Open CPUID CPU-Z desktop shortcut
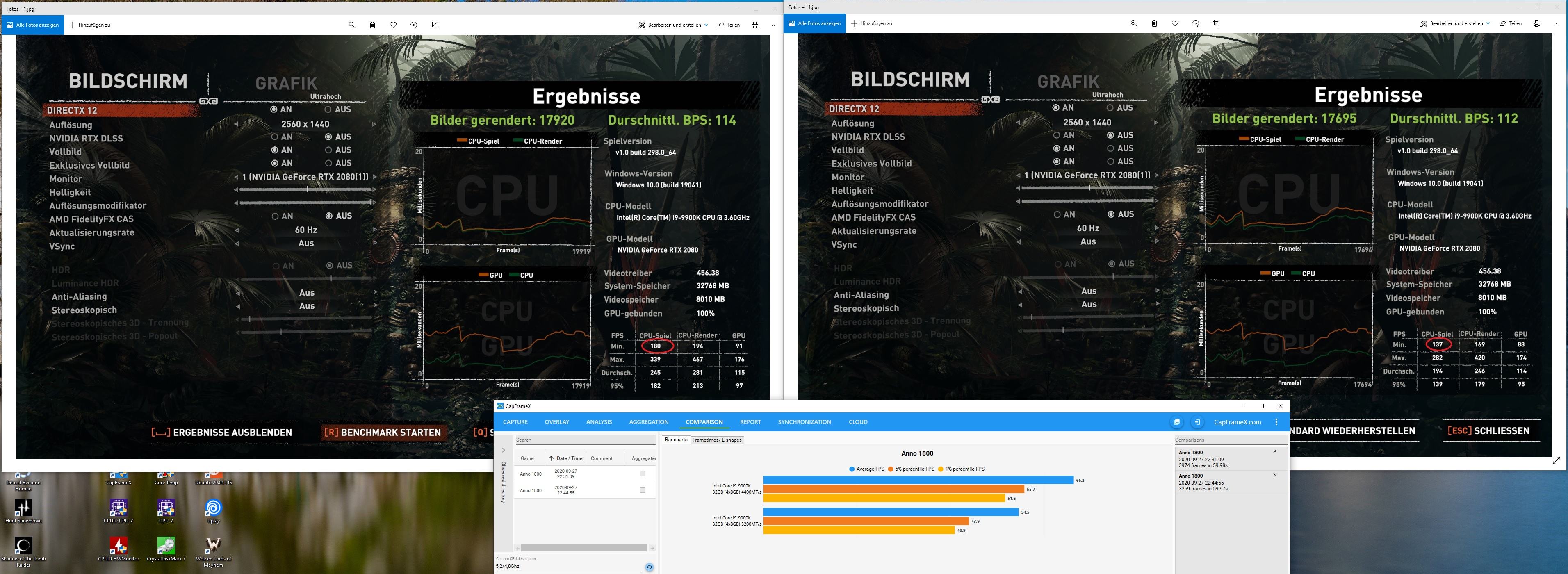The height and width of the screenshot is (574, 1568). pyautogui.click(x=118, y=511)
